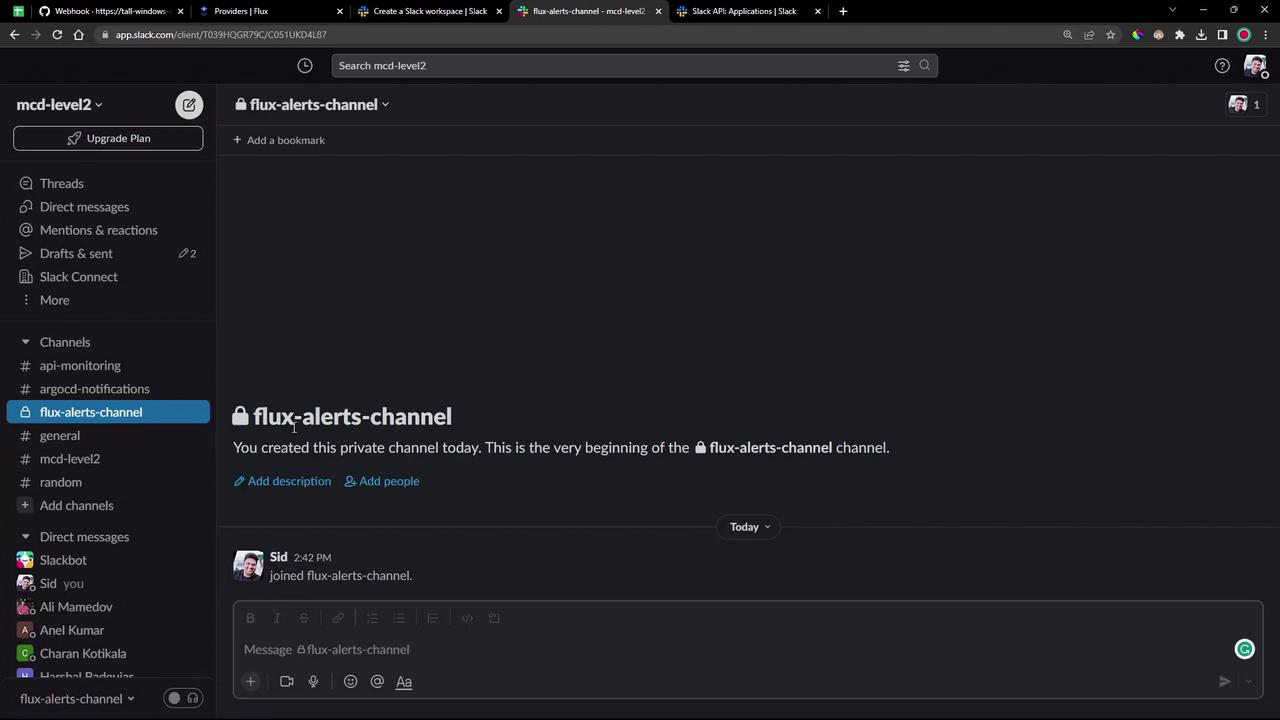
Task: Apply italic formatting in message composer
Action: coord(277,618)
